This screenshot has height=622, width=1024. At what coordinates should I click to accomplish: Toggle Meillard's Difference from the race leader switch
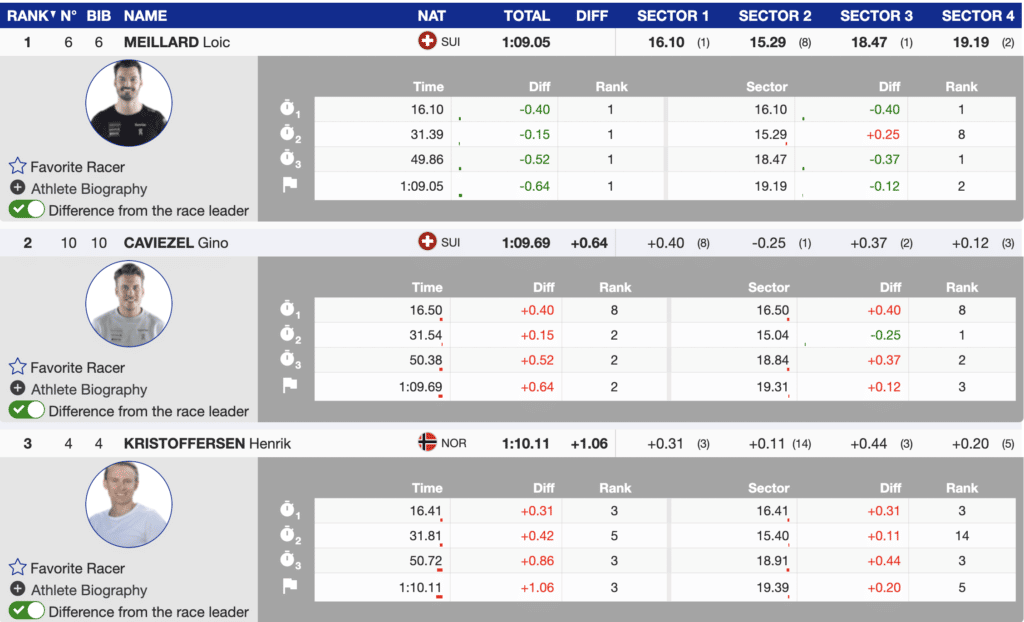[27, 210]
